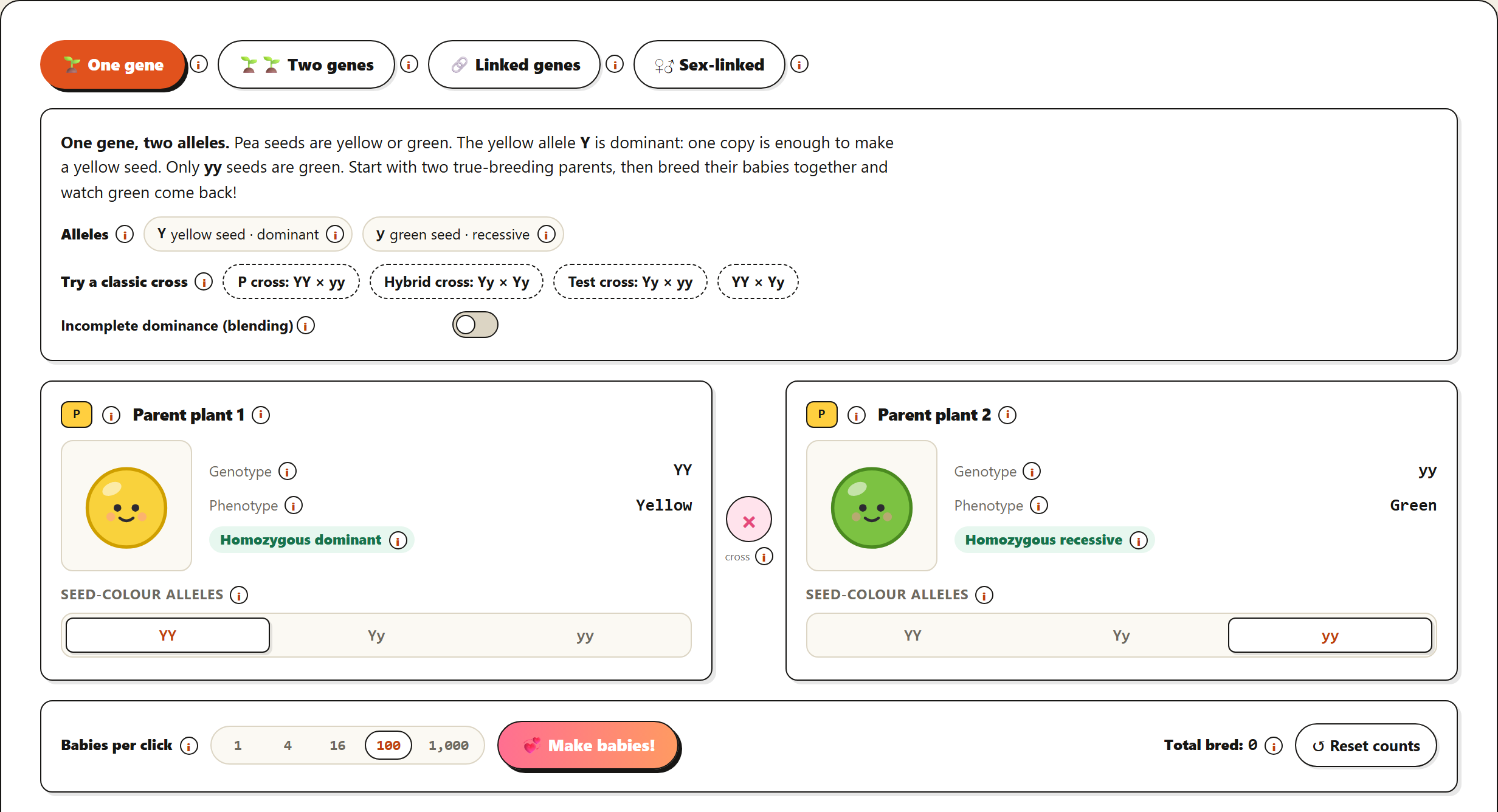Switch to Two genes tab

(306, 65)
